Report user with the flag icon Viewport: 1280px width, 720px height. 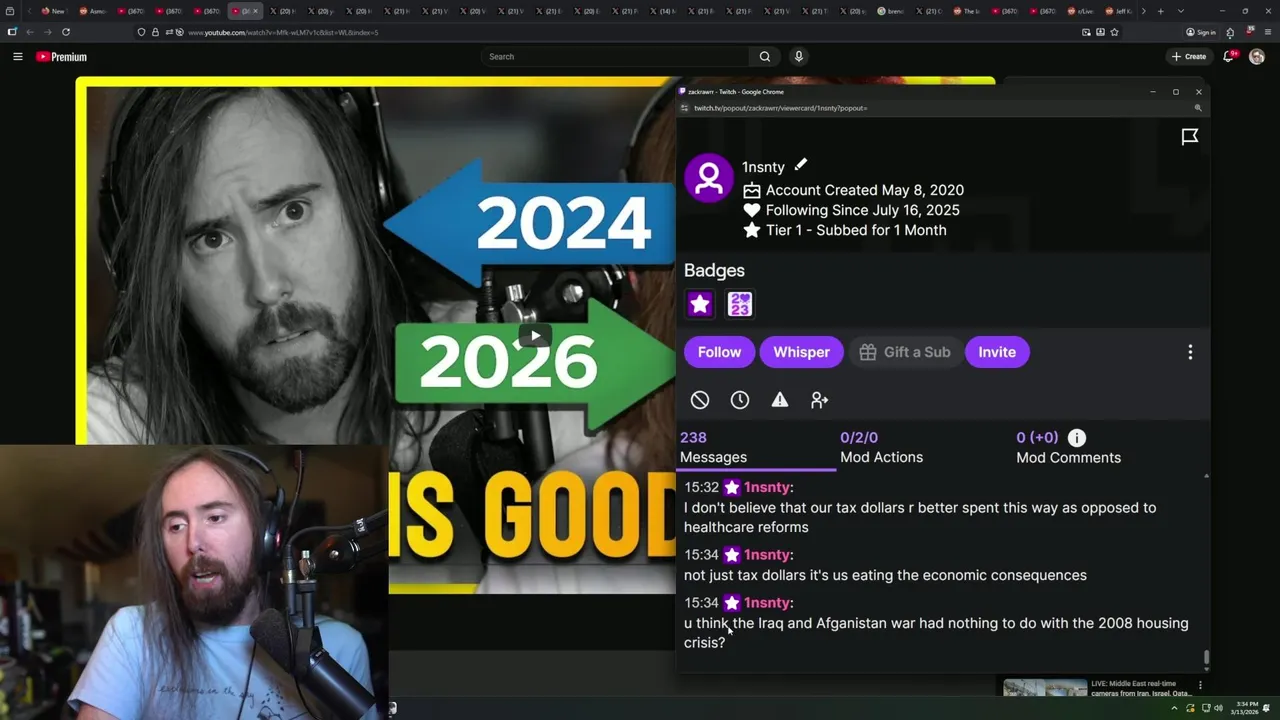1190,137
